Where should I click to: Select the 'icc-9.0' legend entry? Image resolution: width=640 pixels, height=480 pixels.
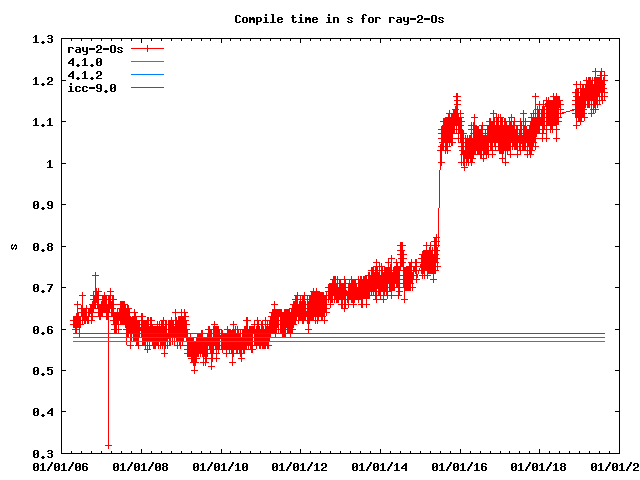(91, 88)
